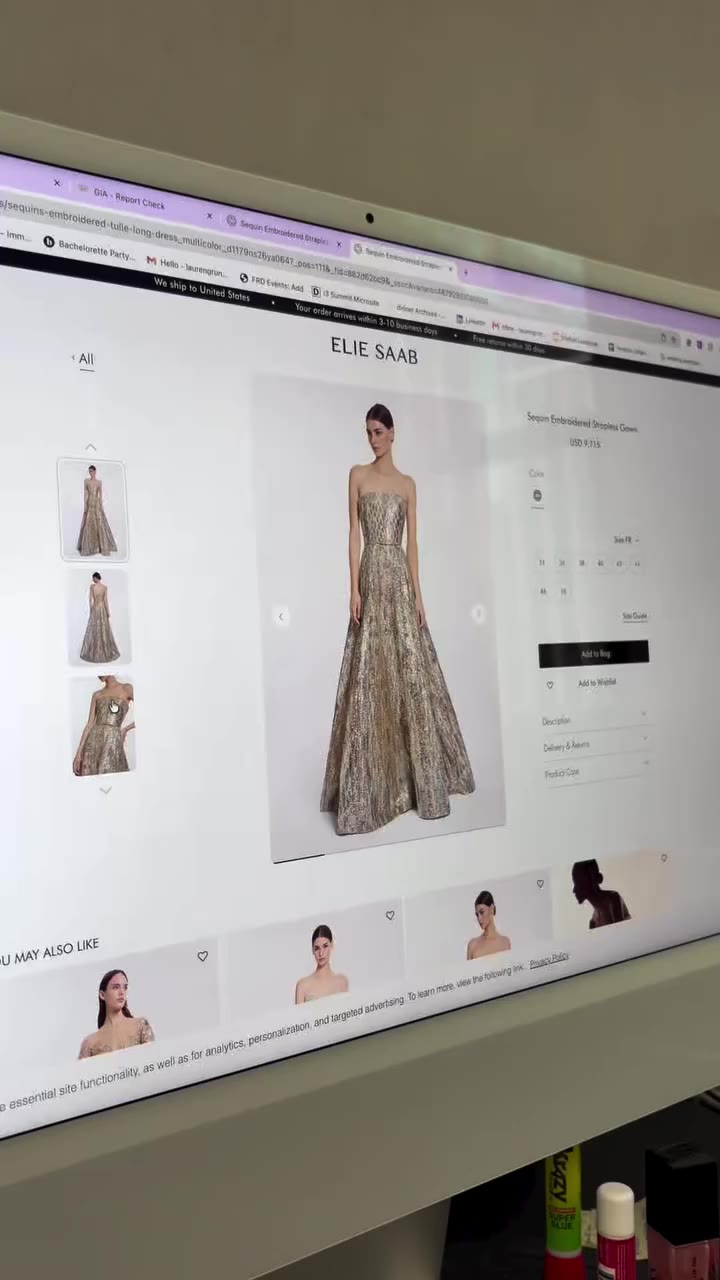This screenshot has height=1280, width=720.
Task: Switch to the GIA - Report Check tab
Action: tap(128, 198)
